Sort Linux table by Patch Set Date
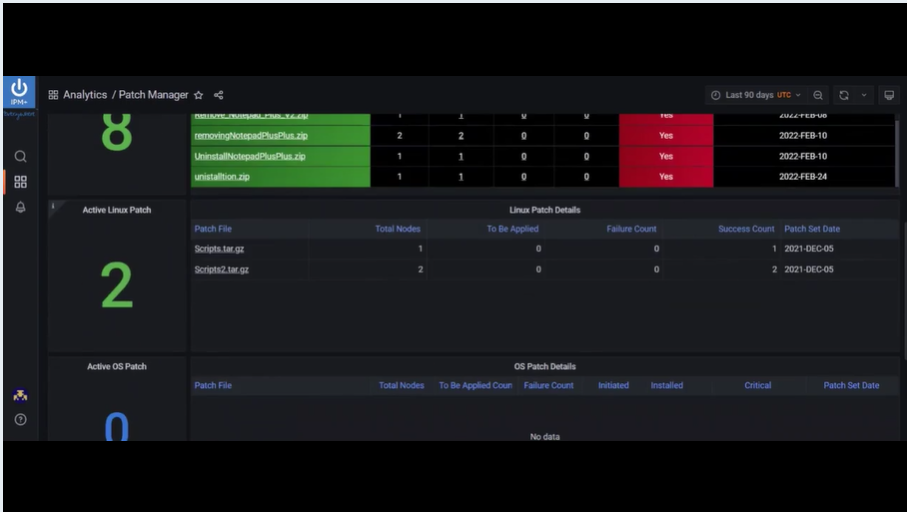This screenshot has height=512, width=907. 812,229
